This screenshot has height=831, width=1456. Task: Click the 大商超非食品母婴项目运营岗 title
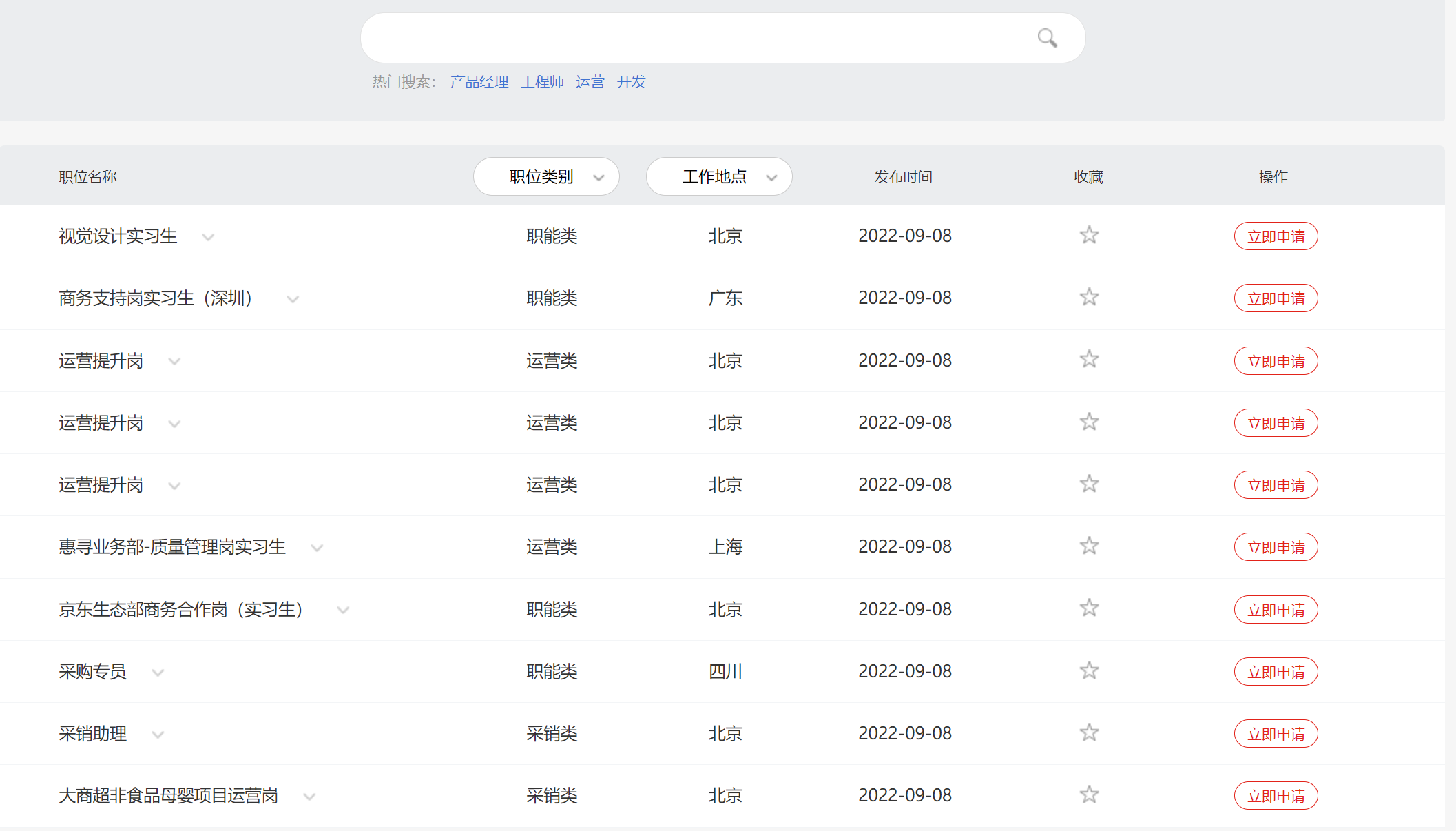pos(168,796)
